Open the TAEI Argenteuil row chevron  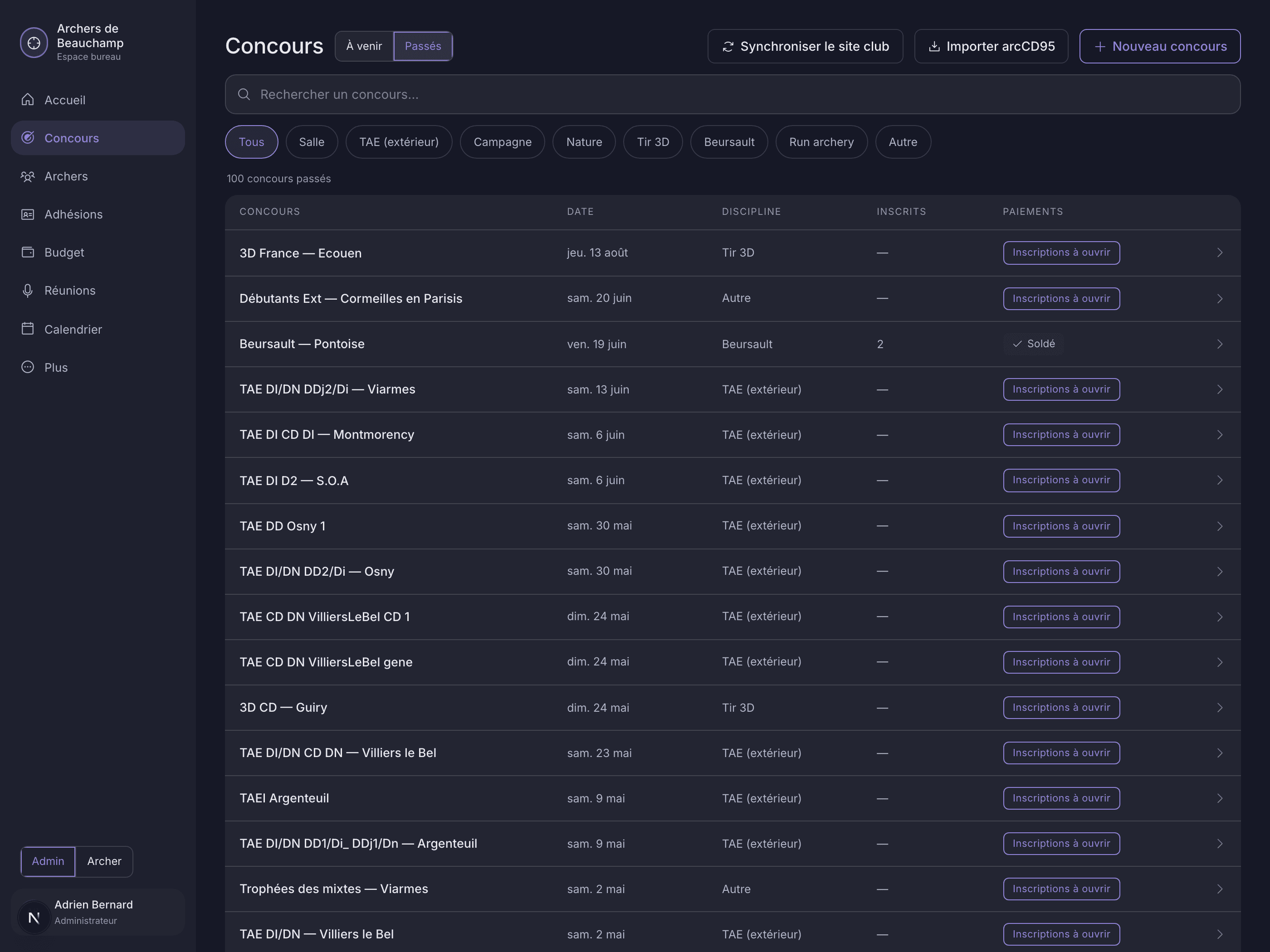1220,798
